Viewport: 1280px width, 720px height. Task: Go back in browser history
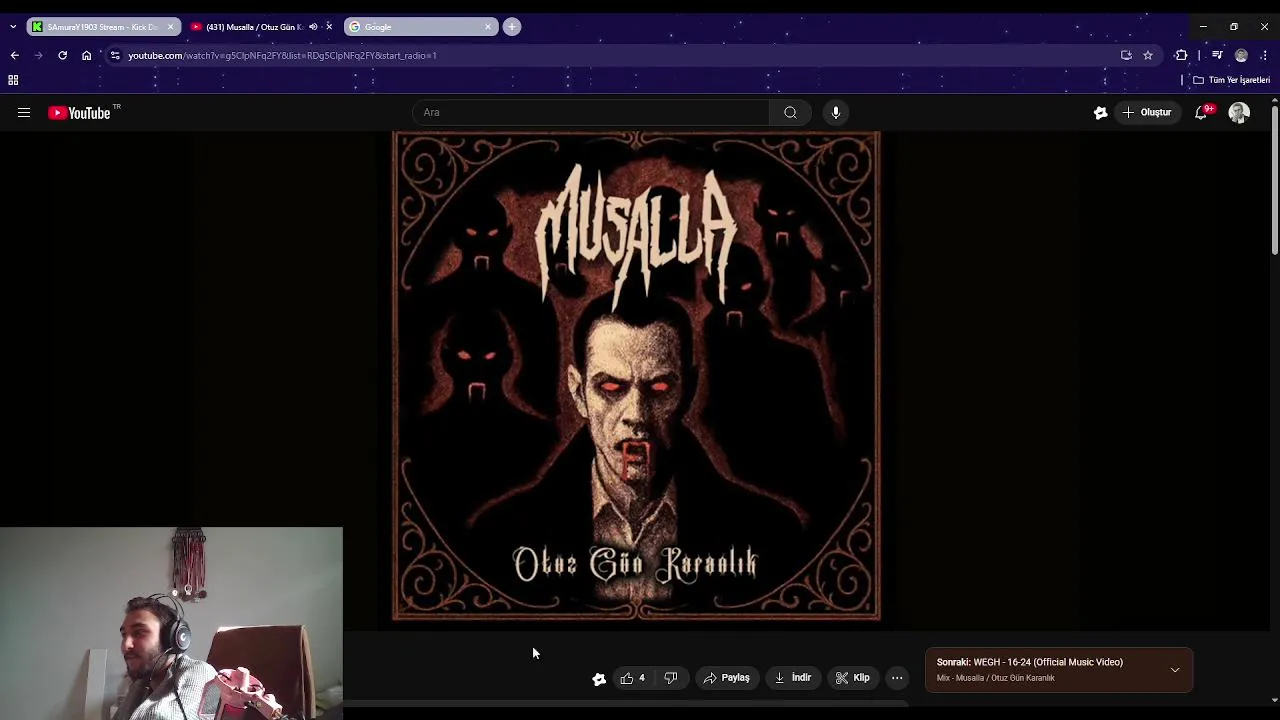click(x=14, y=55)
